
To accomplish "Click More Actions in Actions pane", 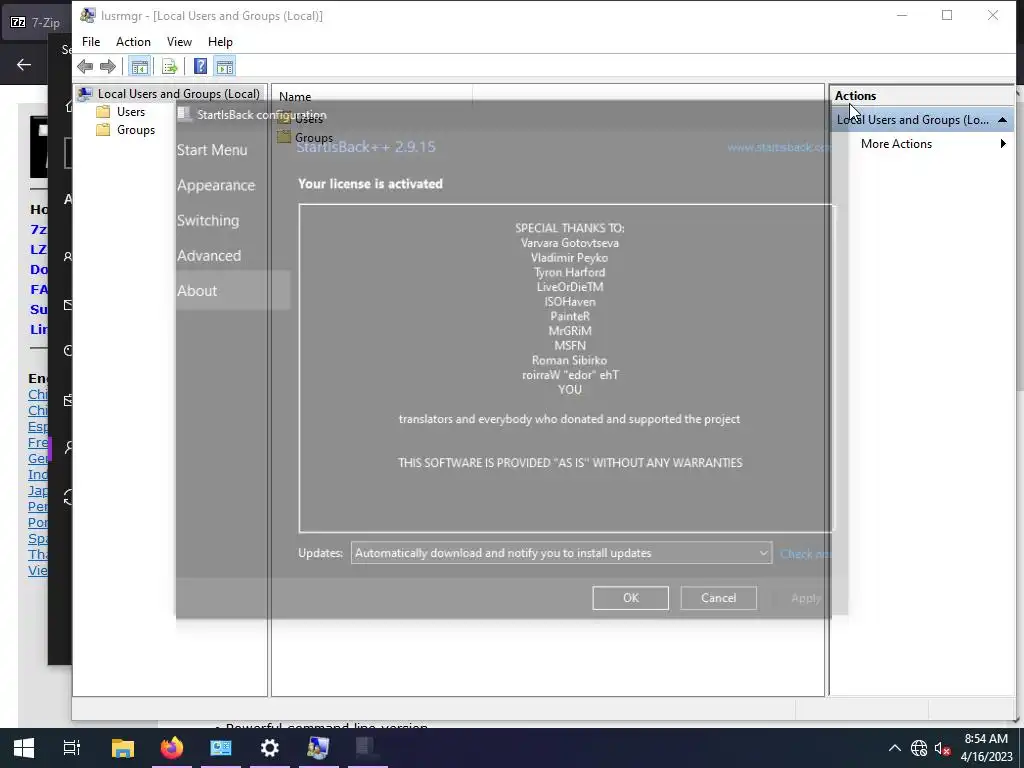I will click(896, 144).
